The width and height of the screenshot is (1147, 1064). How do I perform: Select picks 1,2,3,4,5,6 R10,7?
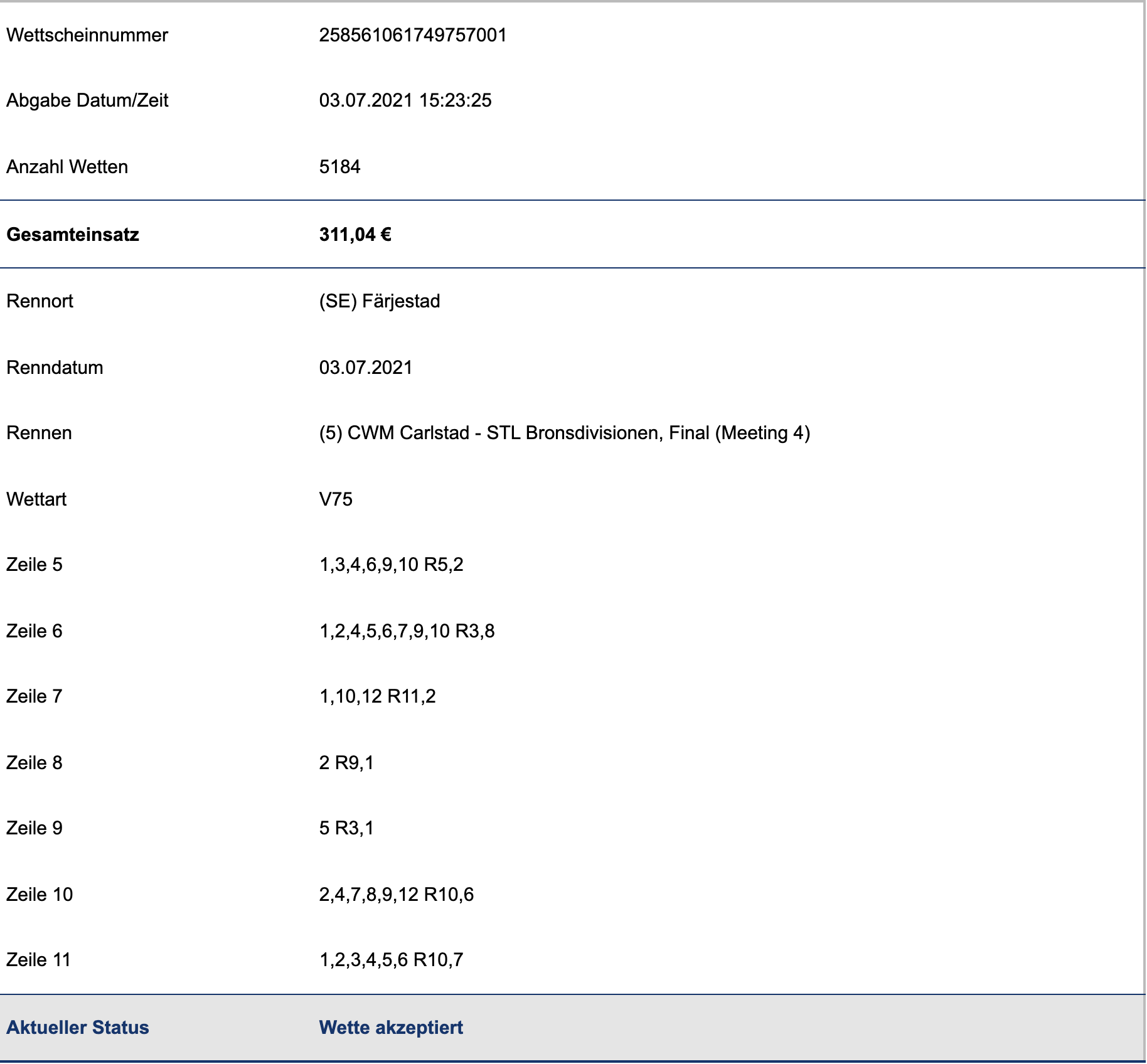(392, 960)
